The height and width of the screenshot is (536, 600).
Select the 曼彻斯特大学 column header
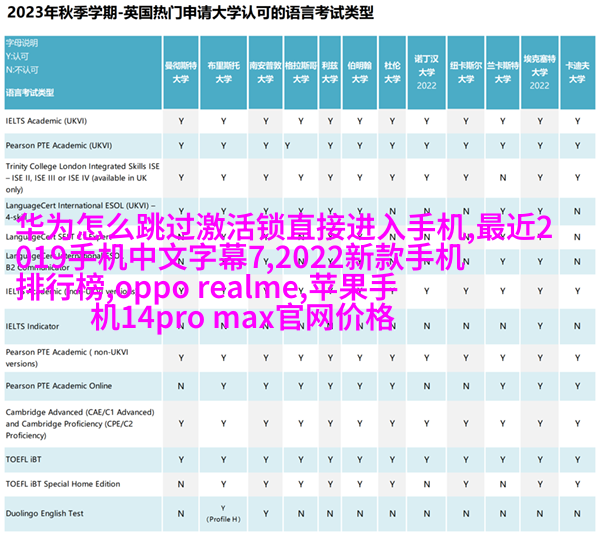(181, 72)
